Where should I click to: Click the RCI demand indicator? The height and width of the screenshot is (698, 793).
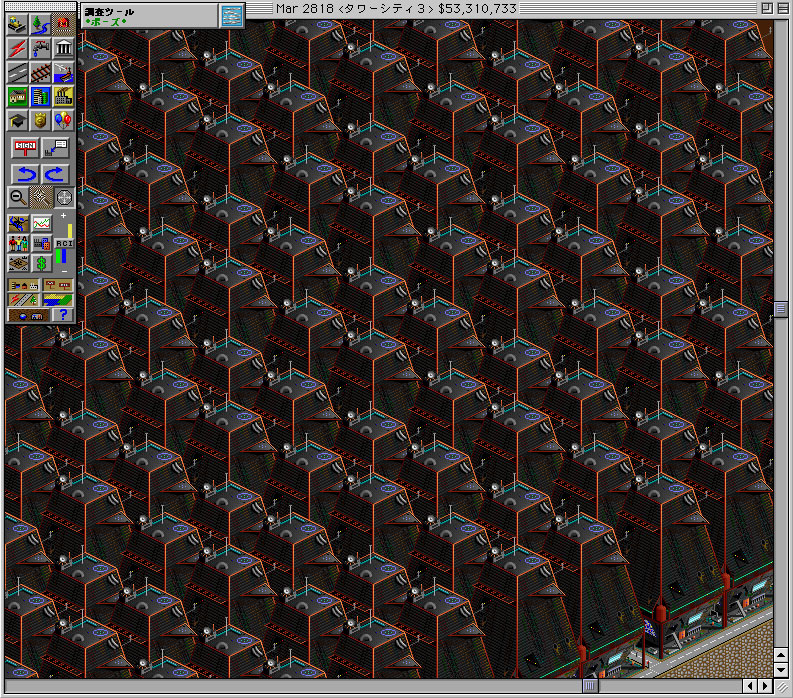click(x=64, y=244)
